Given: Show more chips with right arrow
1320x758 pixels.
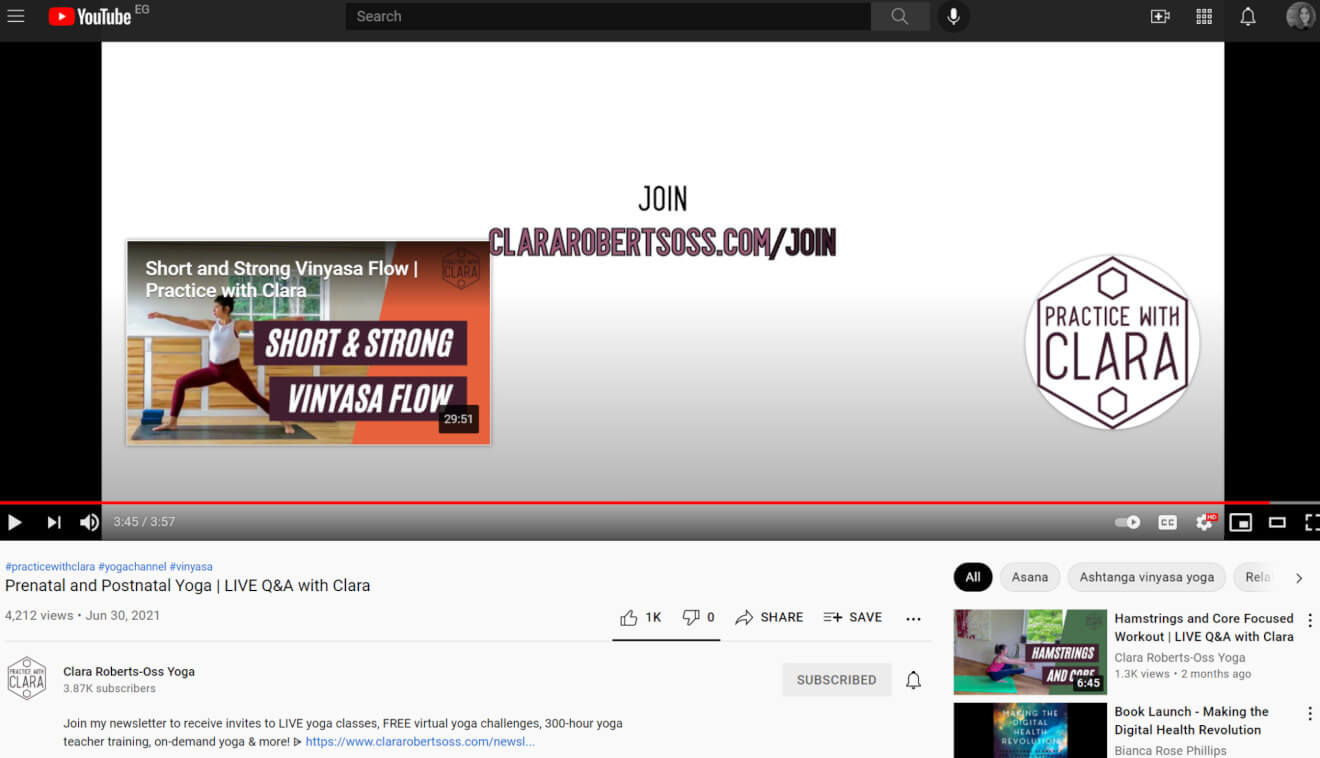Looking at the screenshot, I should (1299, 578).
